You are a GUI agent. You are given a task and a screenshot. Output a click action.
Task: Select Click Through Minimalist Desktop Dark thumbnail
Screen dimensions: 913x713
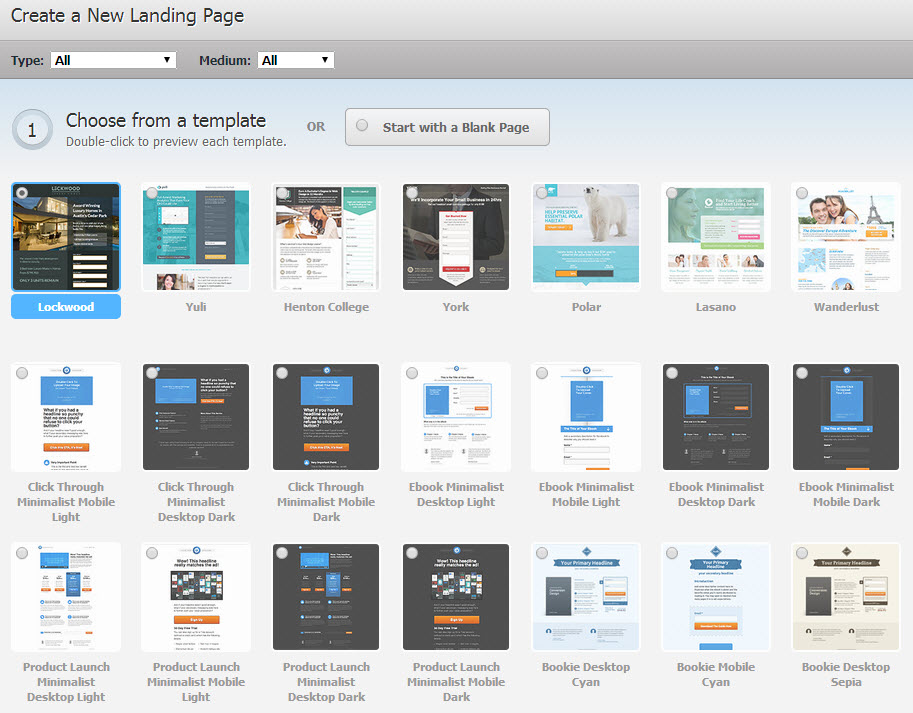[x=196, y=417]
